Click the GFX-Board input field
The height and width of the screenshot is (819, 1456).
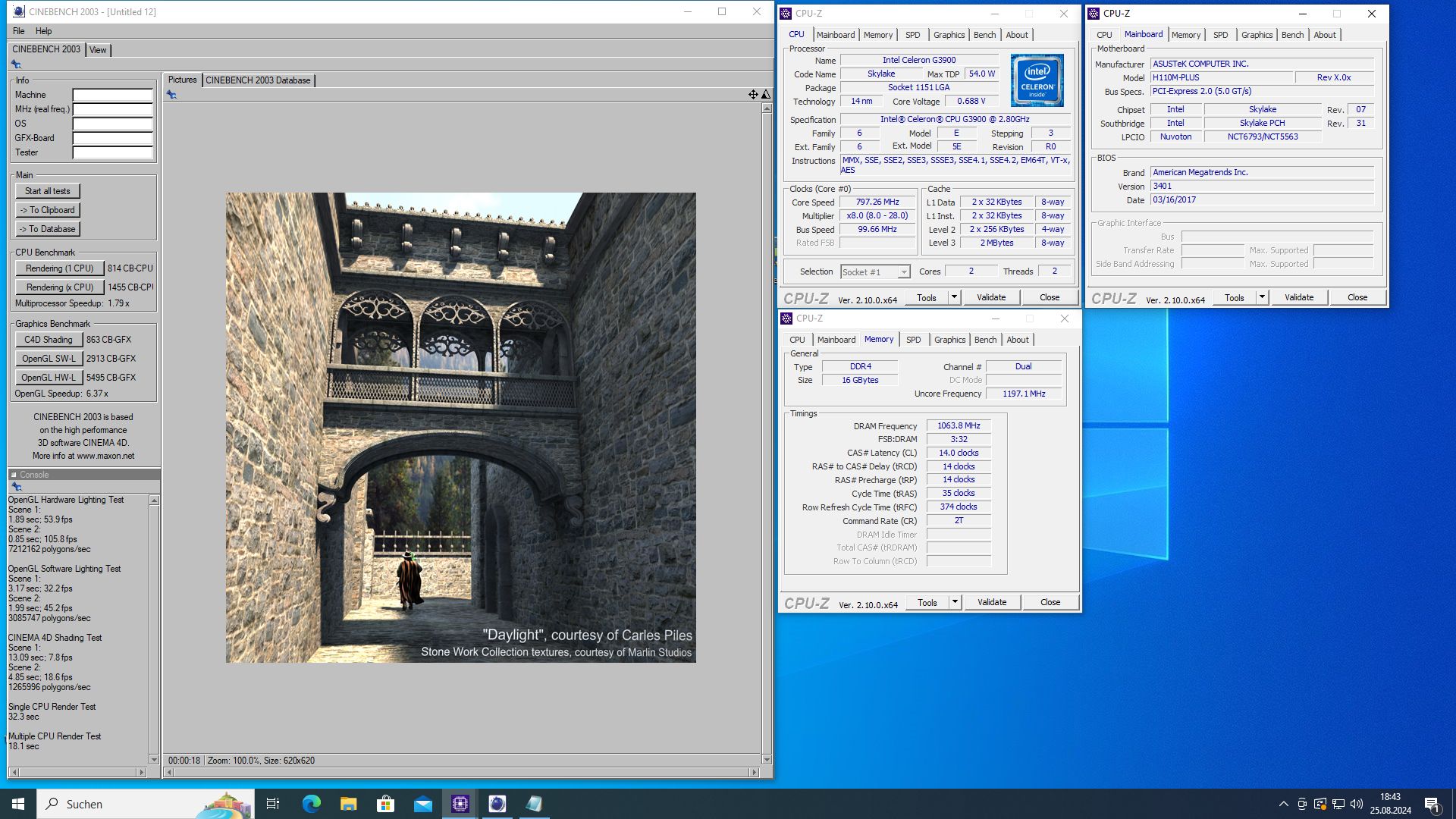tap(112, 138)
